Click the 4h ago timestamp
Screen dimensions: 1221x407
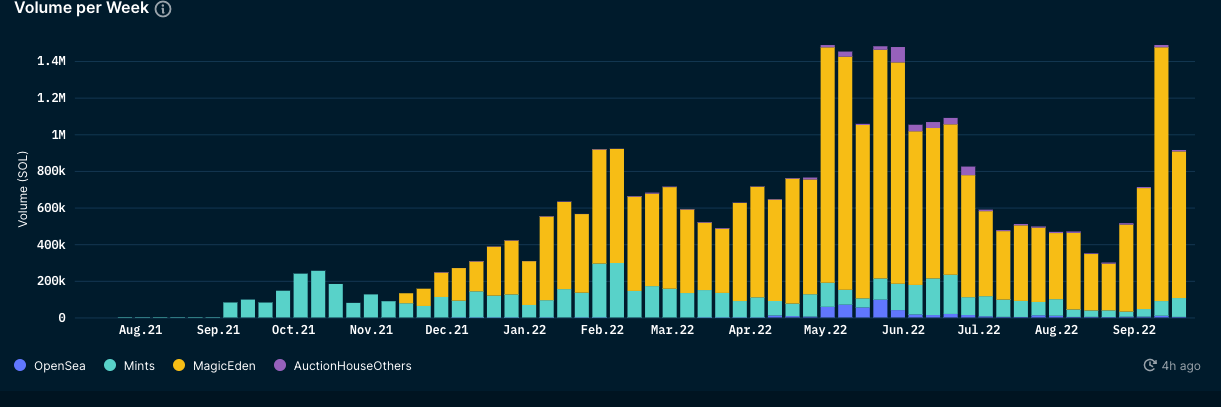(1182, 366)
